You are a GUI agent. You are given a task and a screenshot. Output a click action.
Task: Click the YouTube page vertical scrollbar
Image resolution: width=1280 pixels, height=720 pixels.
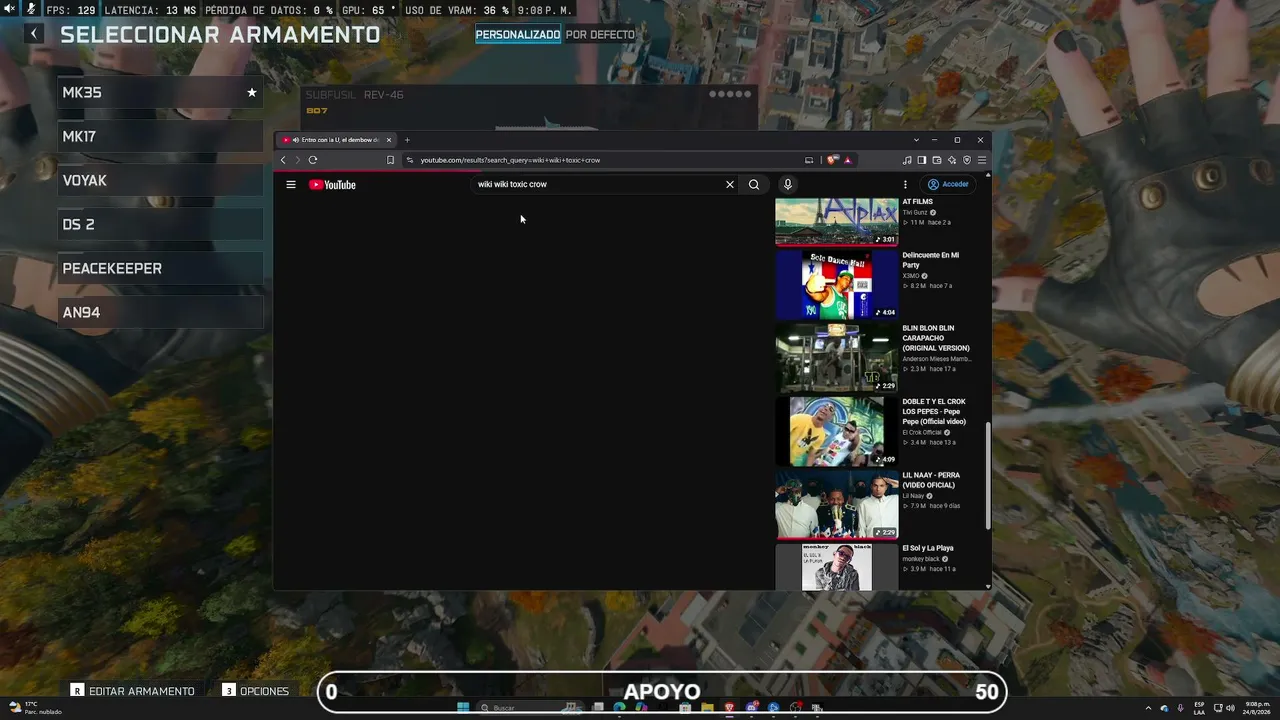988,475
